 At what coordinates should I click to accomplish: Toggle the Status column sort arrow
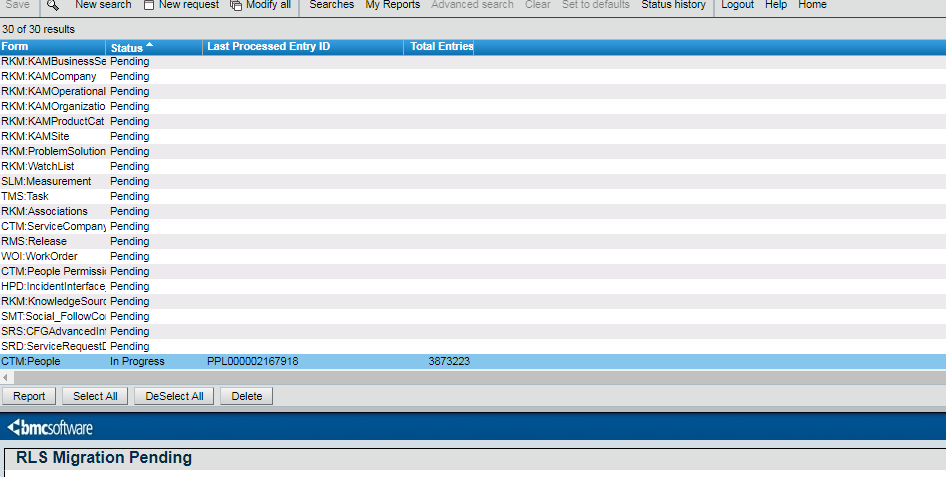[x=150, y=46]
